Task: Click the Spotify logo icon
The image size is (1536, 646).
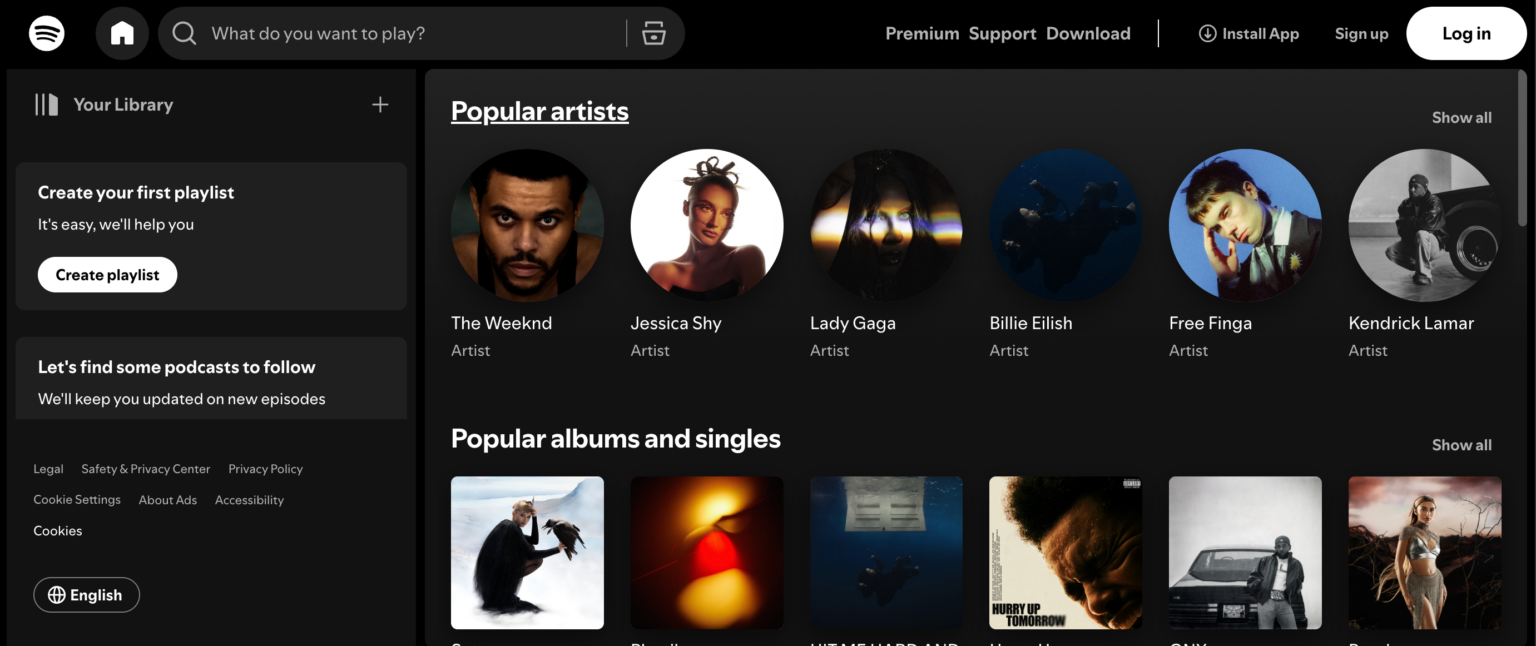Action: (x=47, y=33)
